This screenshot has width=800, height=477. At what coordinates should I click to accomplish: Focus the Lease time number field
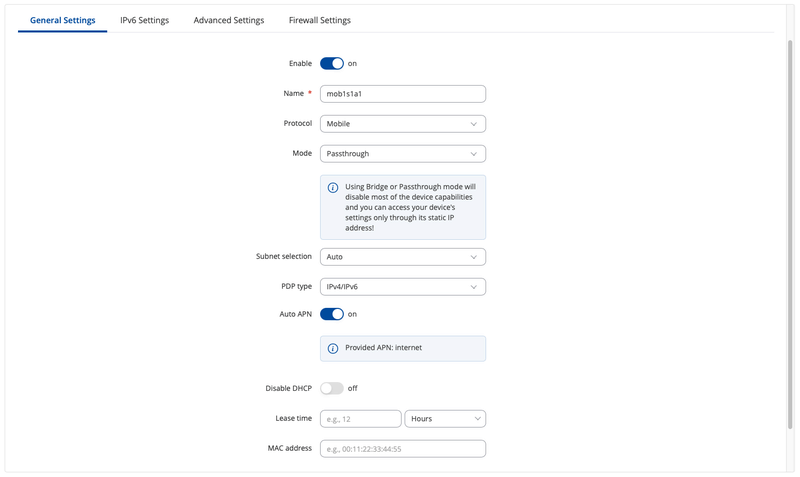click(x=360, y=418)
